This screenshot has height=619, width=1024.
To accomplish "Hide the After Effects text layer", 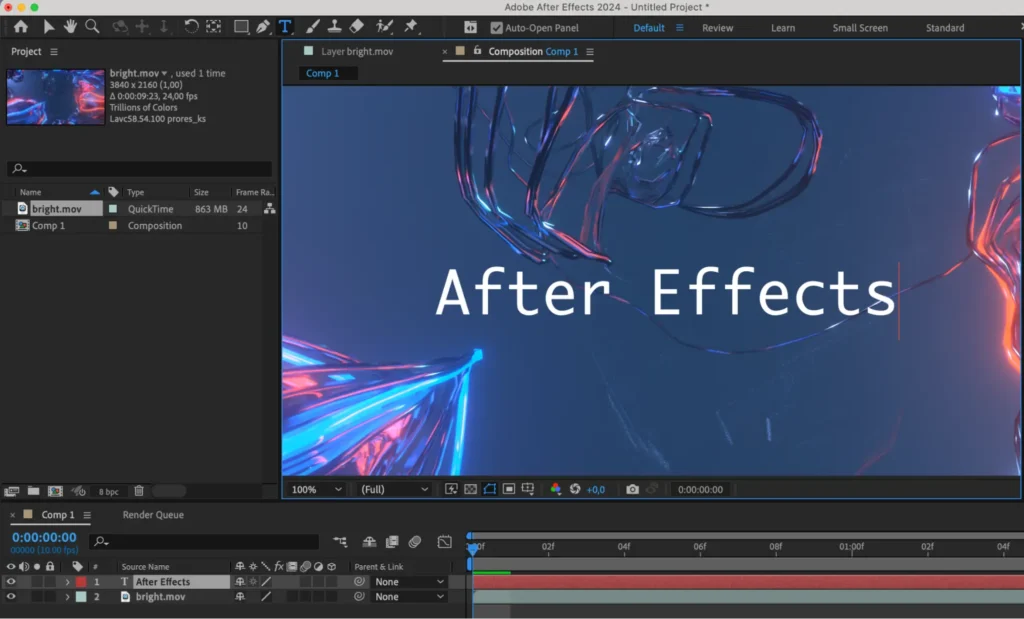I will click(11, 581).
